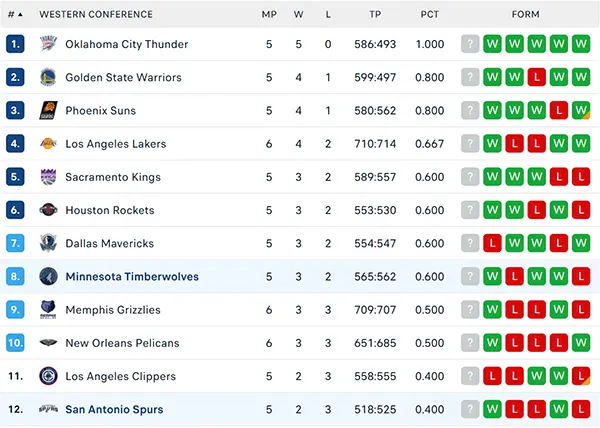Sort table by MP column header
This screenshot has width=600, height=428.
(269, 15)
